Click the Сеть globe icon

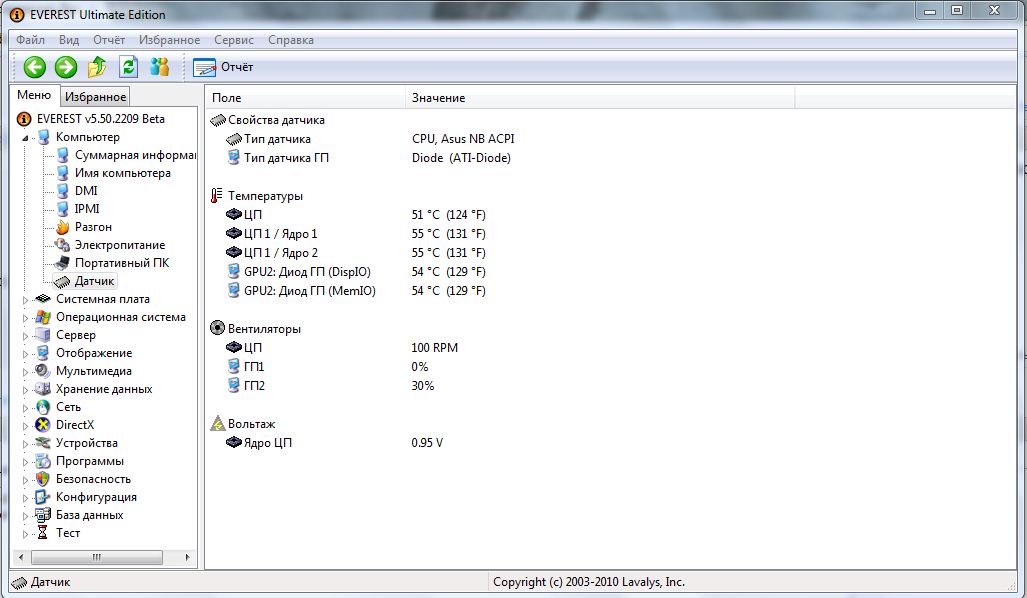(43, 407)
